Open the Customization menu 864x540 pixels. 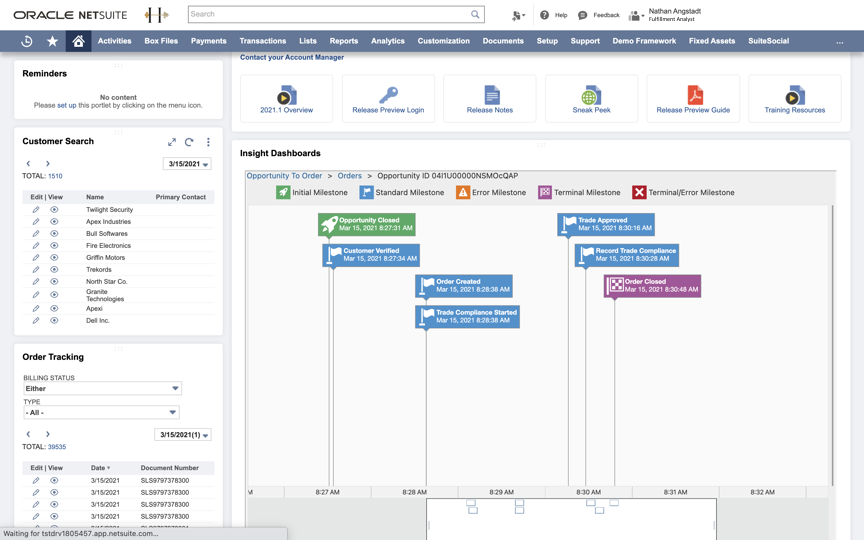[x=444, y=41]
